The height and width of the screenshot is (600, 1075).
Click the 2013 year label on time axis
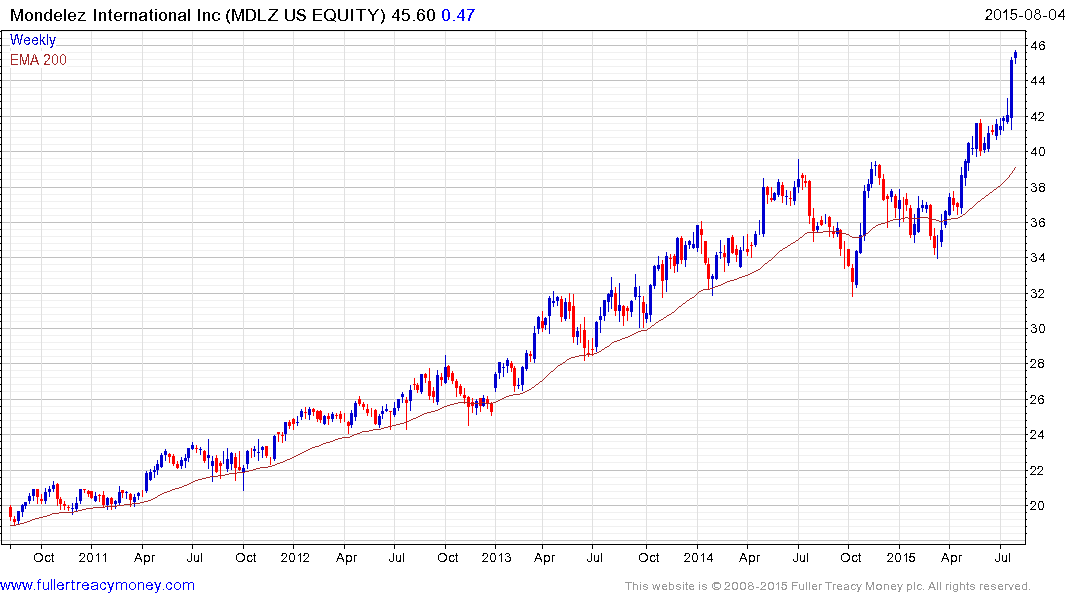[x=496, y=557]
